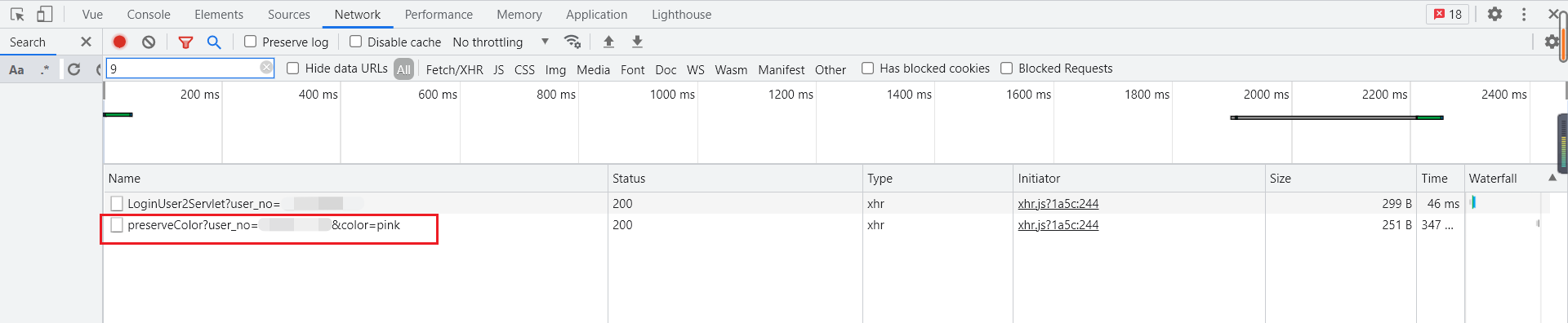Open No throttling dropdown
Screen dimensions: 1568x323
pyautogui.click(x=501, y=42)
